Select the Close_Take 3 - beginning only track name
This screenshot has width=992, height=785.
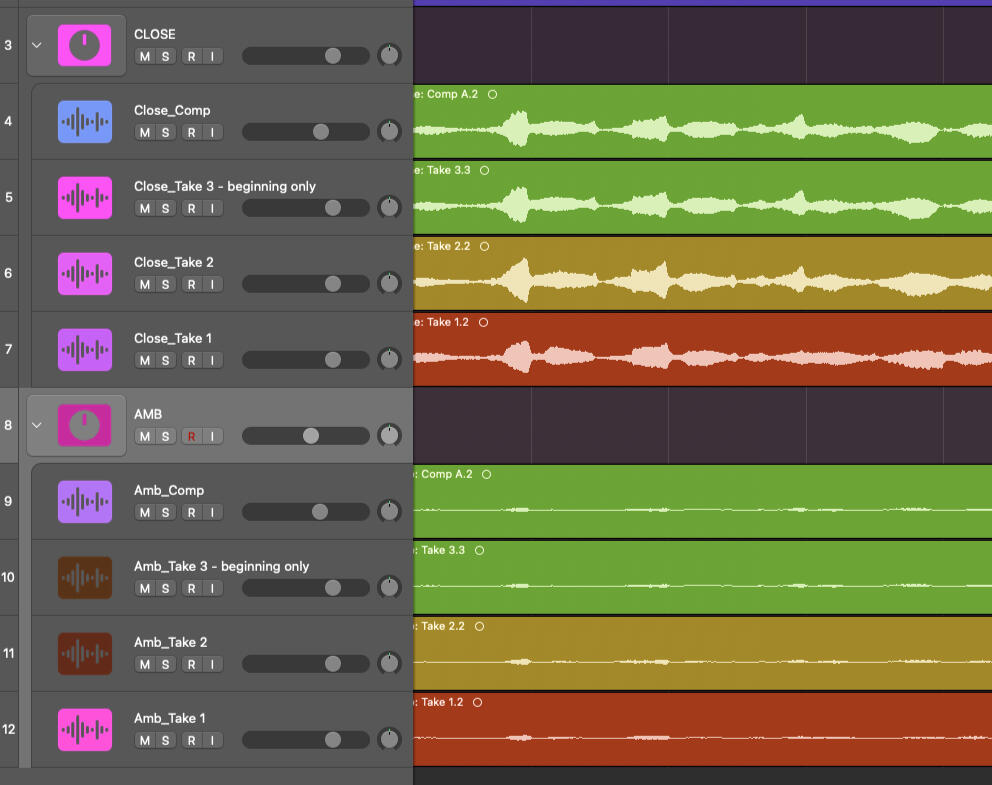tap(224, 186)
